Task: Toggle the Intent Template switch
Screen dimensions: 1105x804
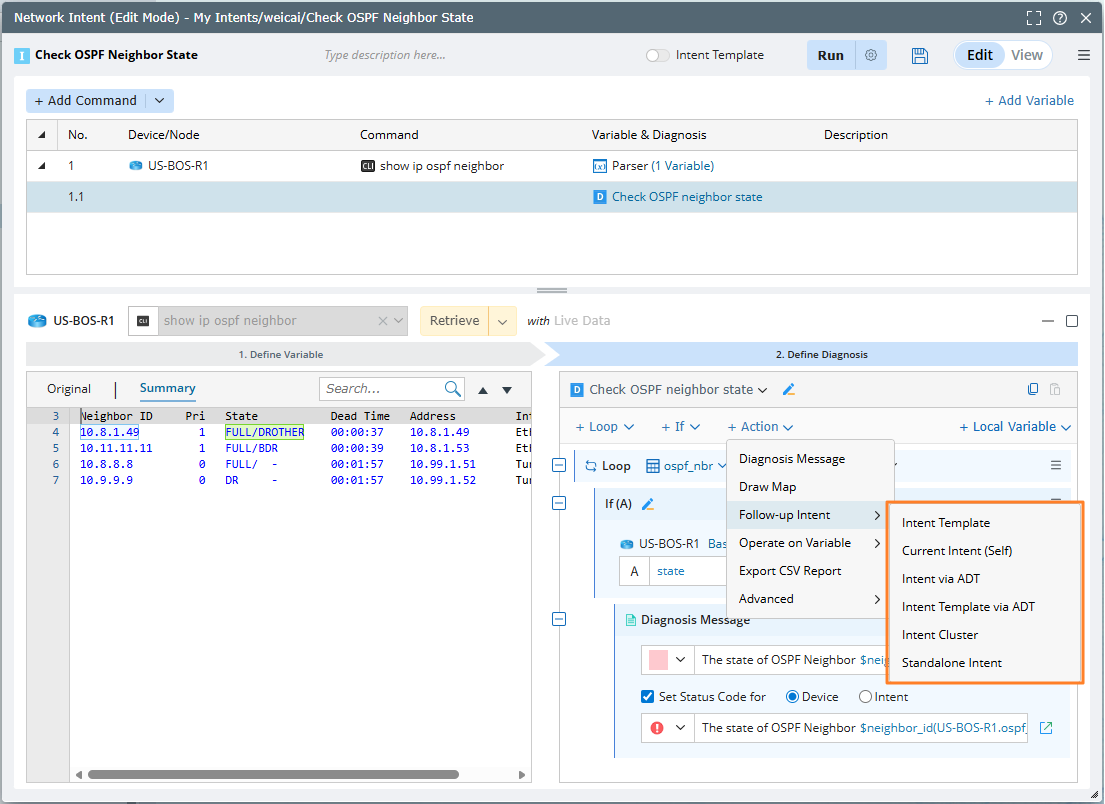Action: click(x=657, y=56)
